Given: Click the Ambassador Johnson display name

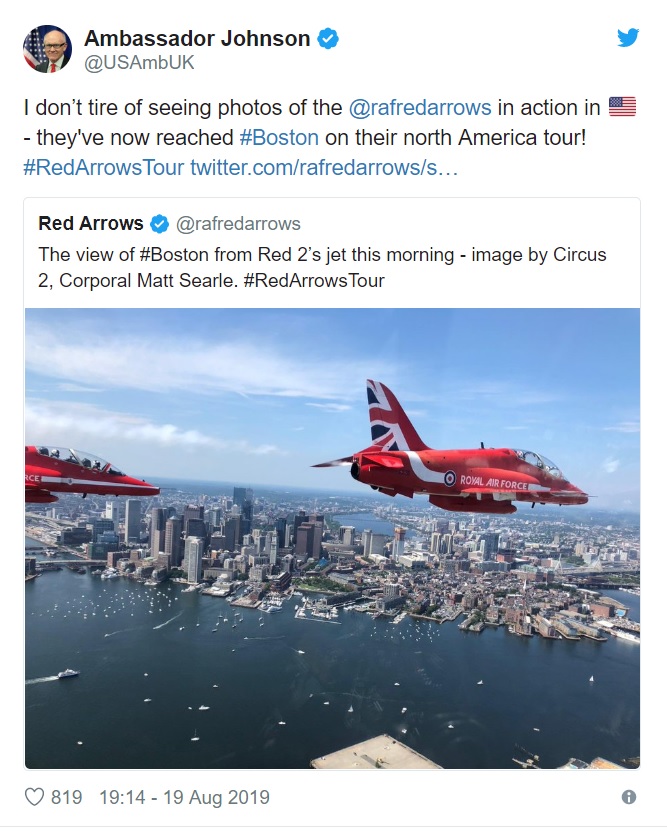Looking at the screenshot, I should [197, 39].
